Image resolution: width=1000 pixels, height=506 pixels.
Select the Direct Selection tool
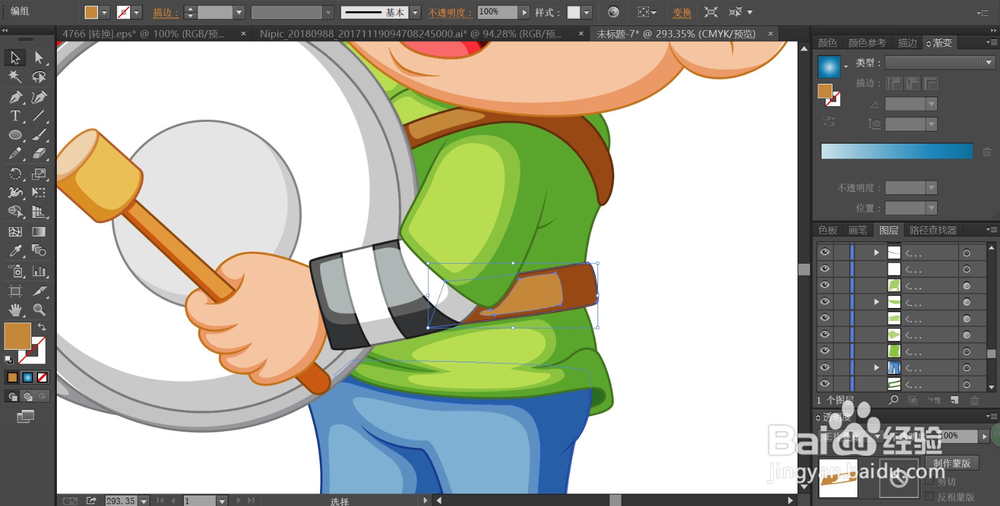pyautogui.click(x=39, y=57)
